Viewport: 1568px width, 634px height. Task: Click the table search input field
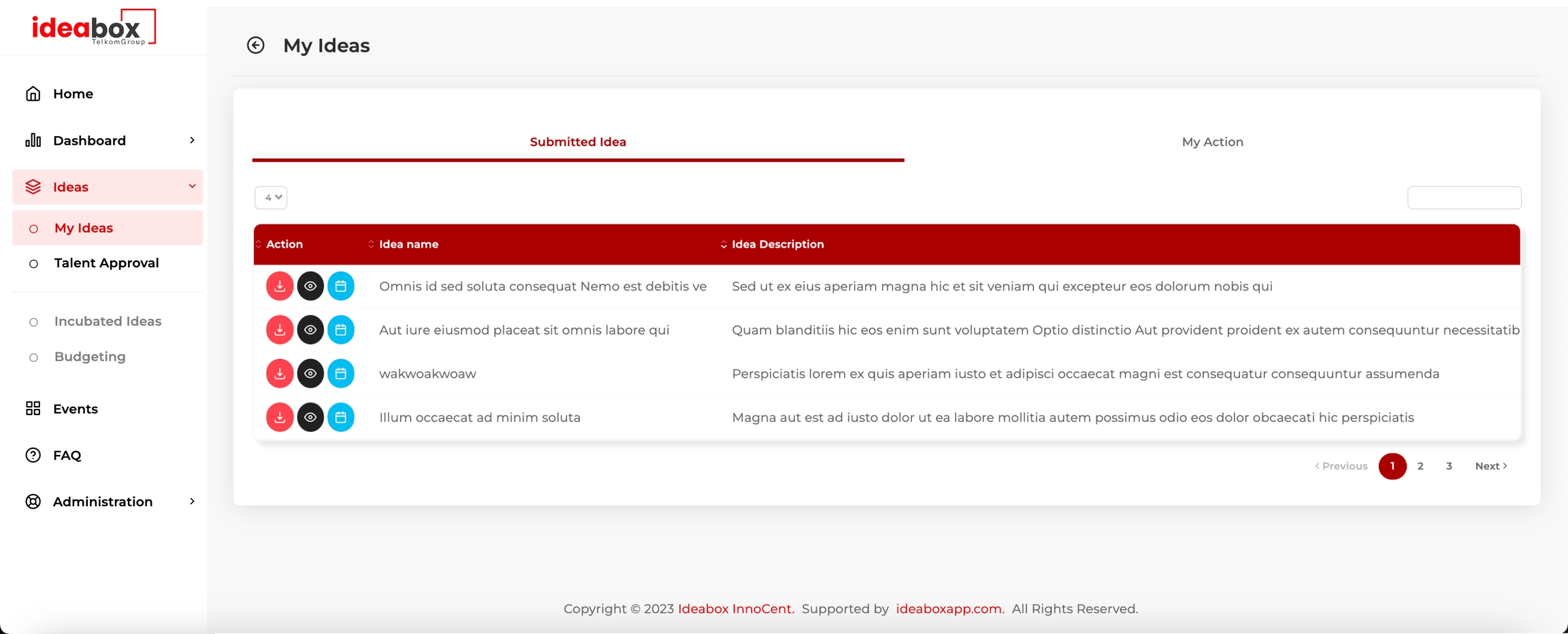tap(1464, 198)
